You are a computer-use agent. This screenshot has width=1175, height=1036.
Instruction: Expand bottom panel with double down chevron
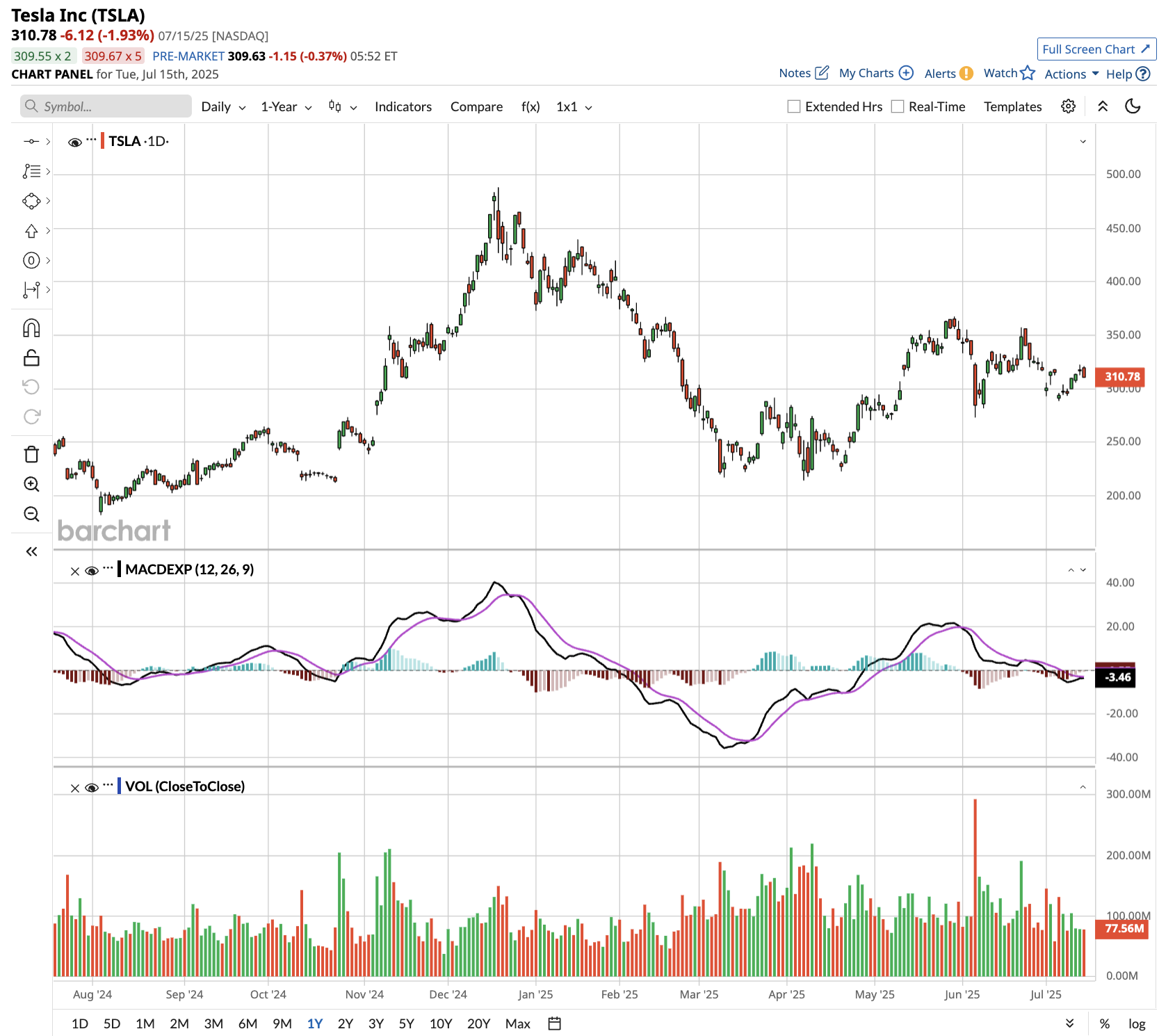pos(1069,1023)
